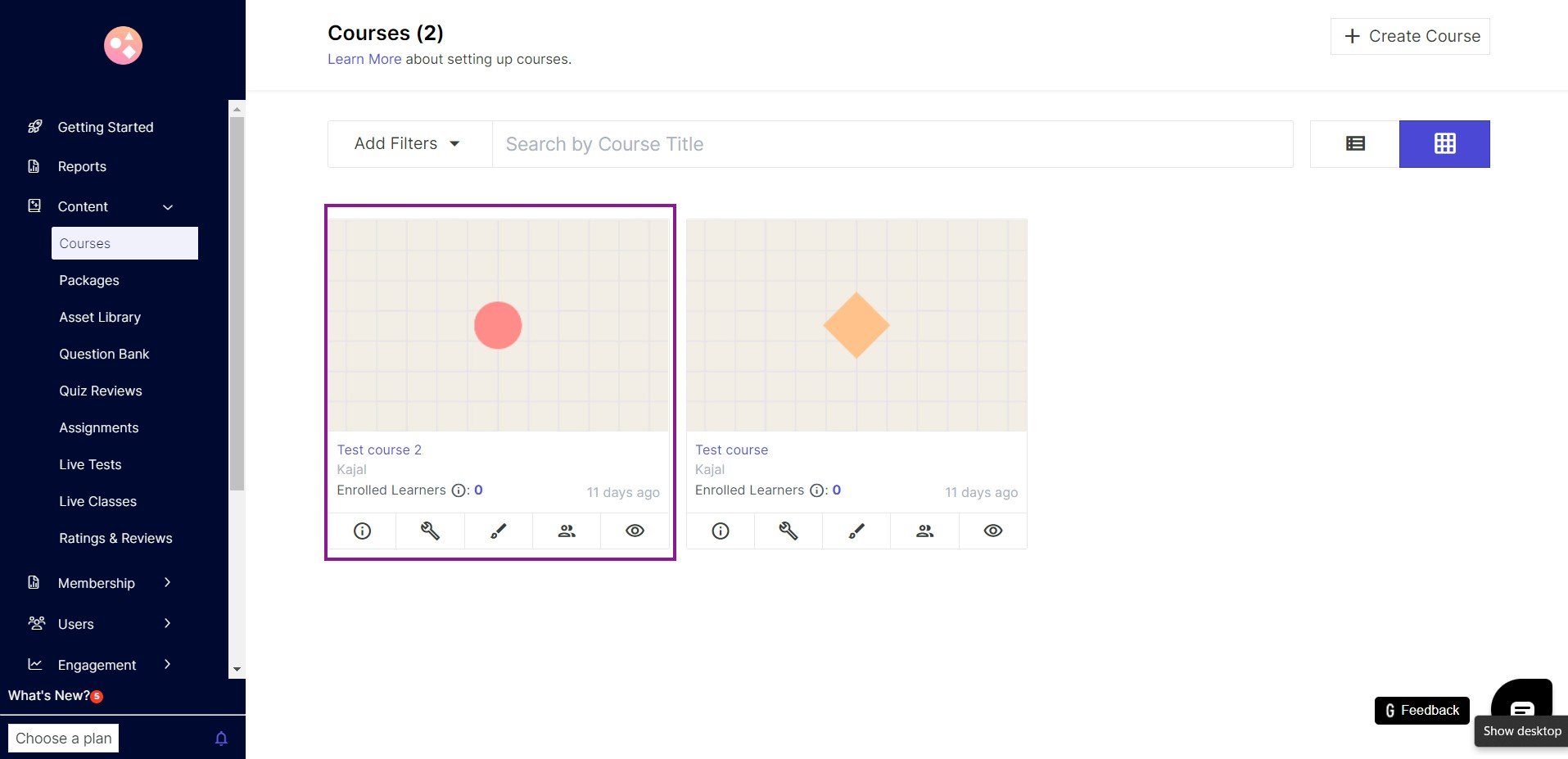Click the Search by Course Title field
Viewport: 1568px width, 759px height.
coord(892,144)
